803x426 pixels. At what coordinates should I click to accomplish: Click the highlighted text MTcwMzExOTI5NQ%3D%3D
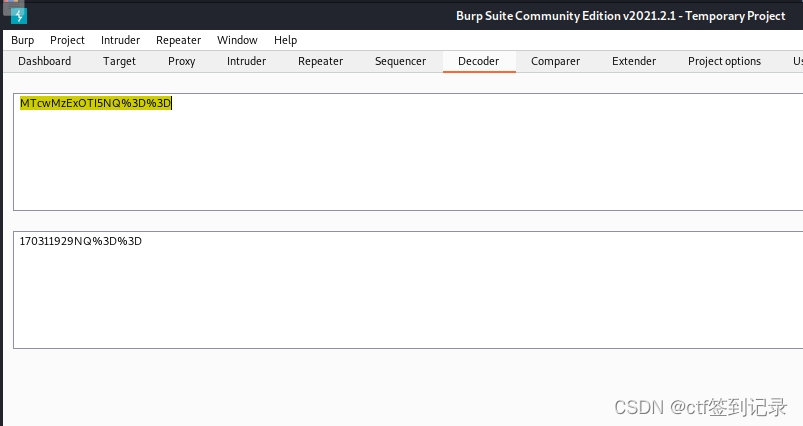pyautogui.click(x=95, y=103)
